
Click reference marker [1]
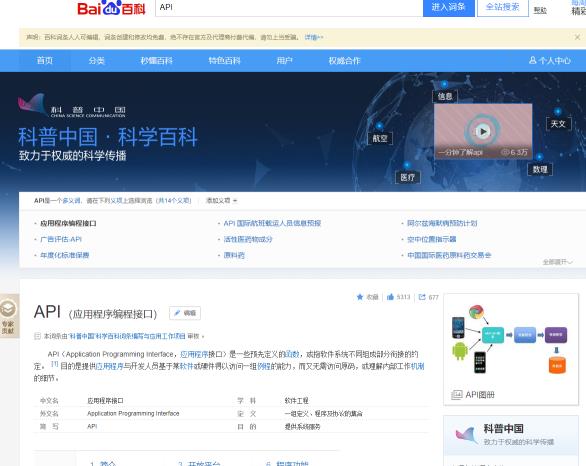point(55,364)
